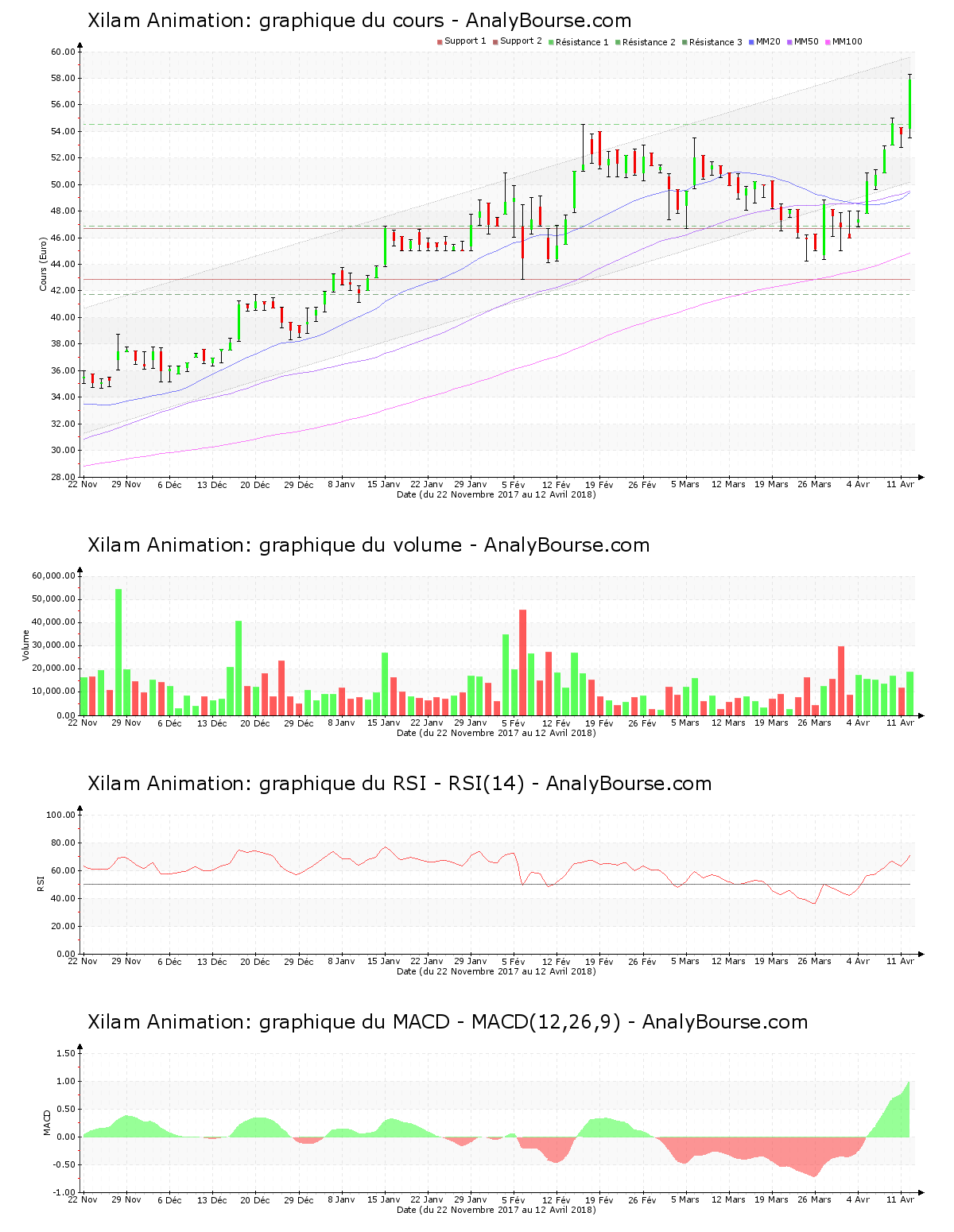Click the last green candlestick on price chart

point(909,103)
